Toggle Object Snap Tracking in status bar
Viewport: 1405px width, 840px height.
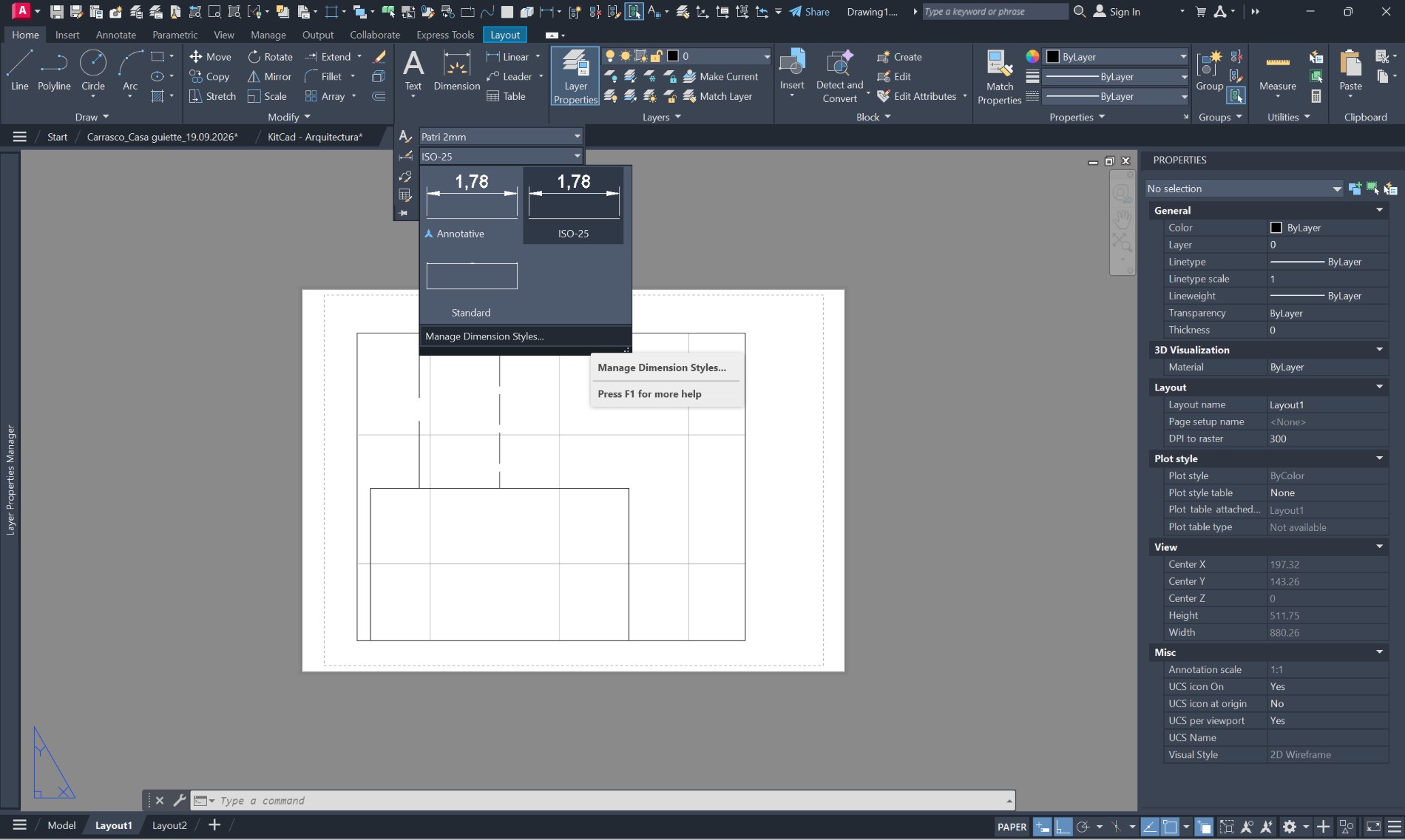[1151, 827]
